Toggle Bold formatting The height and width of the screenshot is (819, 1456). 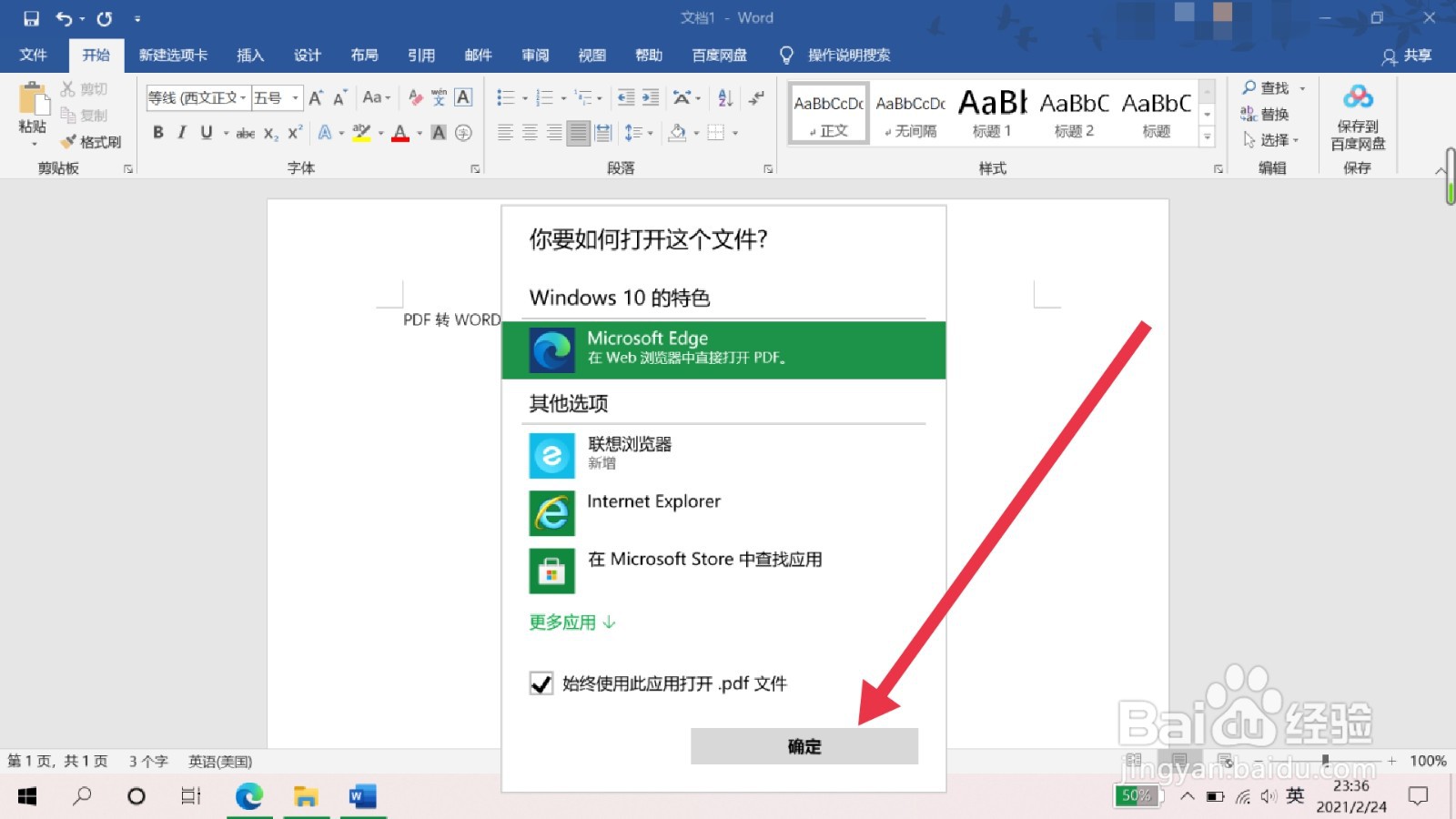(x=158, y=133)
